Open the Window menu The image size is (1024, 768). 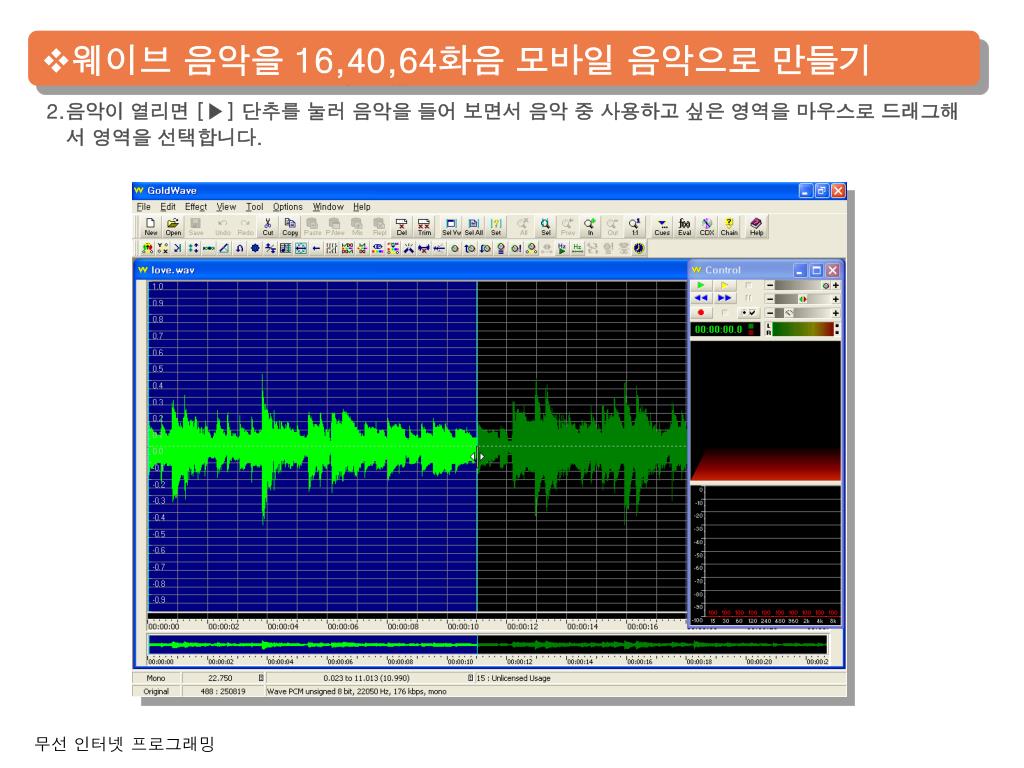(x=328, y=206)
